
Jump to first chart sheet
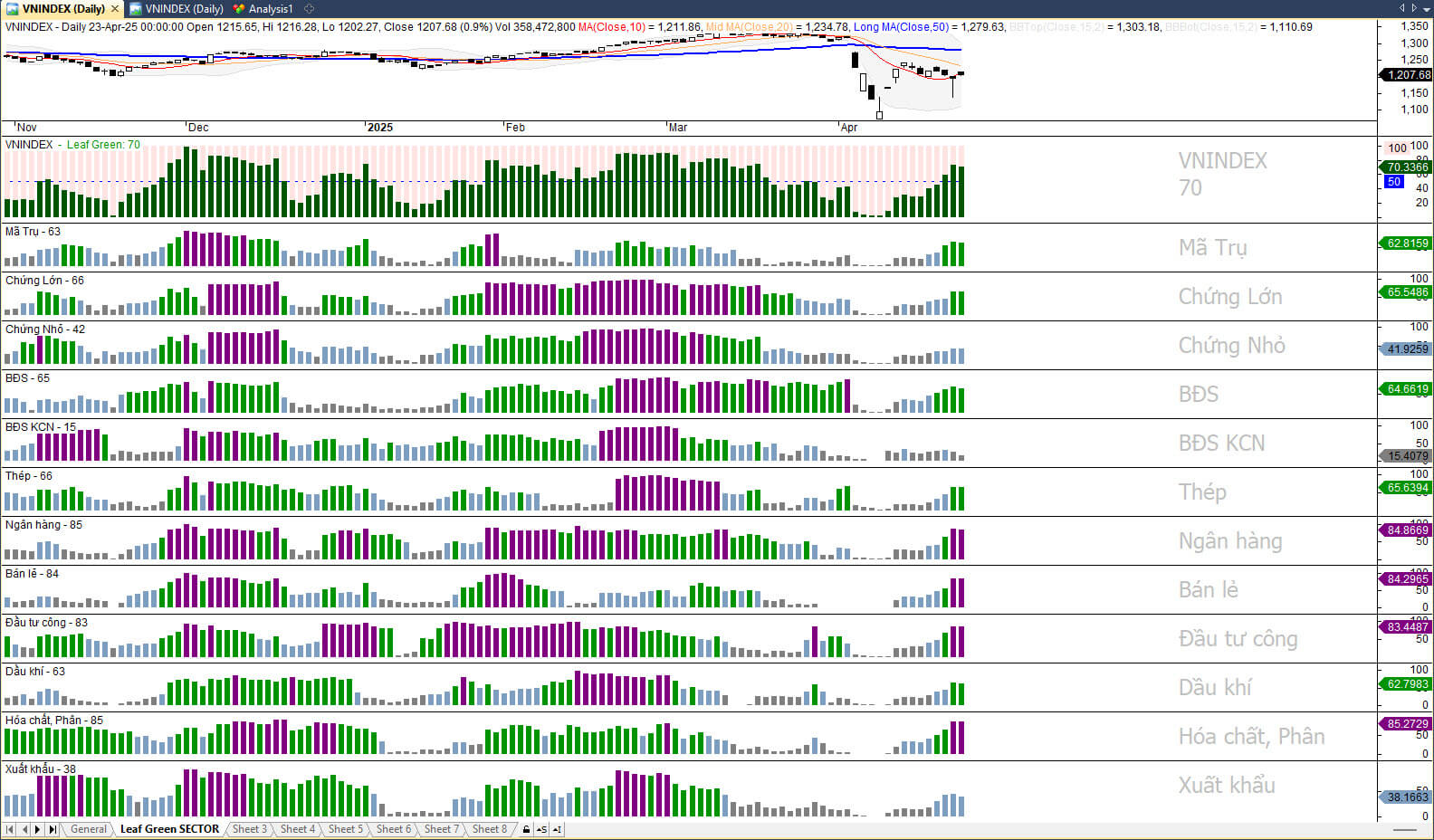[x=10, y=829]
